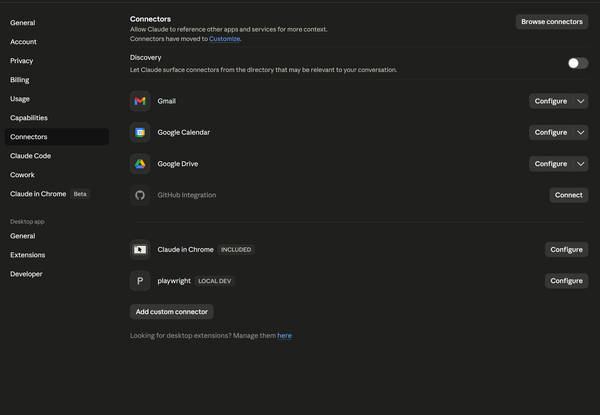
Task: Go to Privacy settings
Action: (57, 61)
